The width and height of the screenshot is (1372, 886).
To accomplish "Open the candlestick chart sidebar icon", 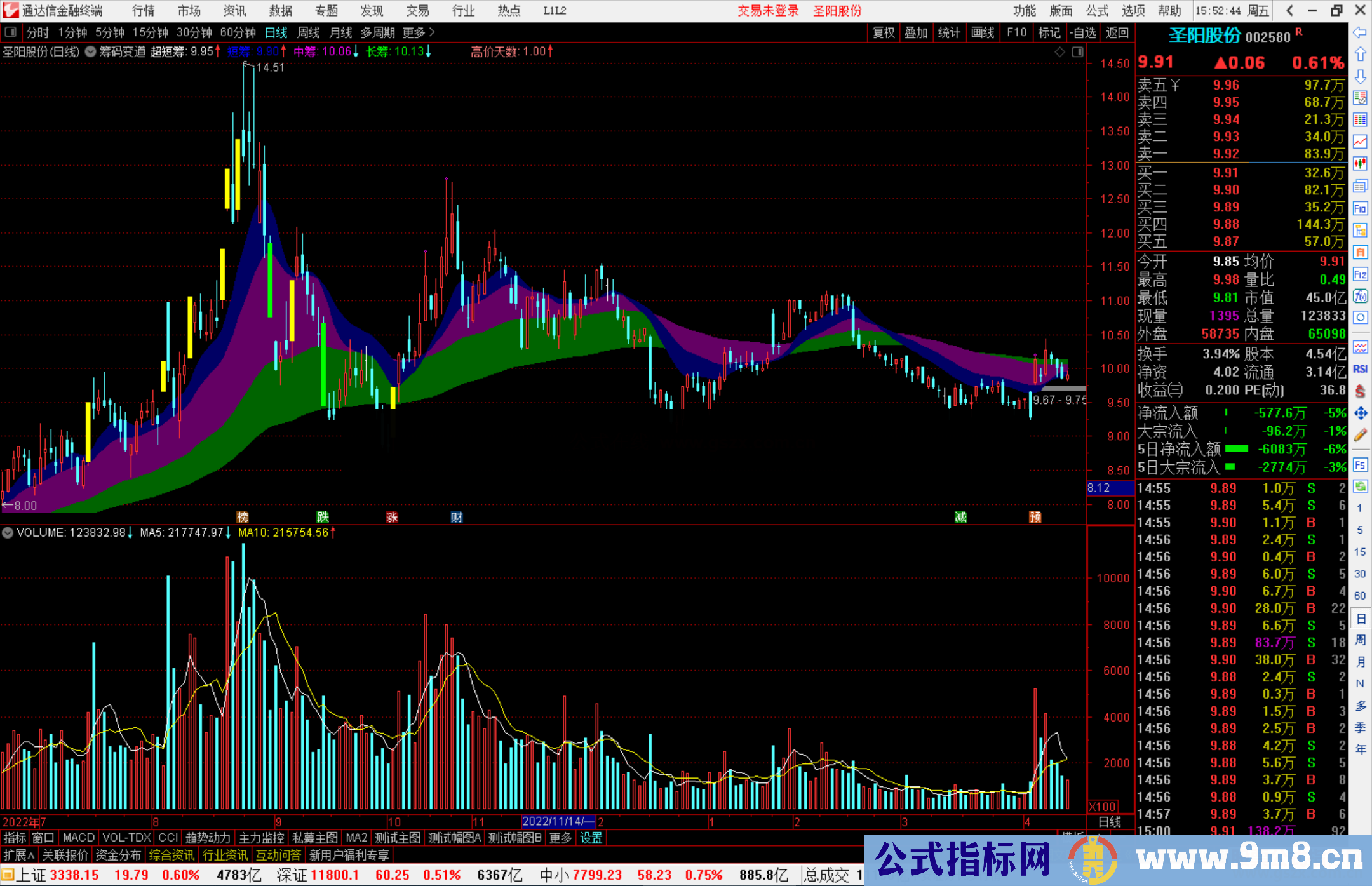I will tap(1360, 164).
